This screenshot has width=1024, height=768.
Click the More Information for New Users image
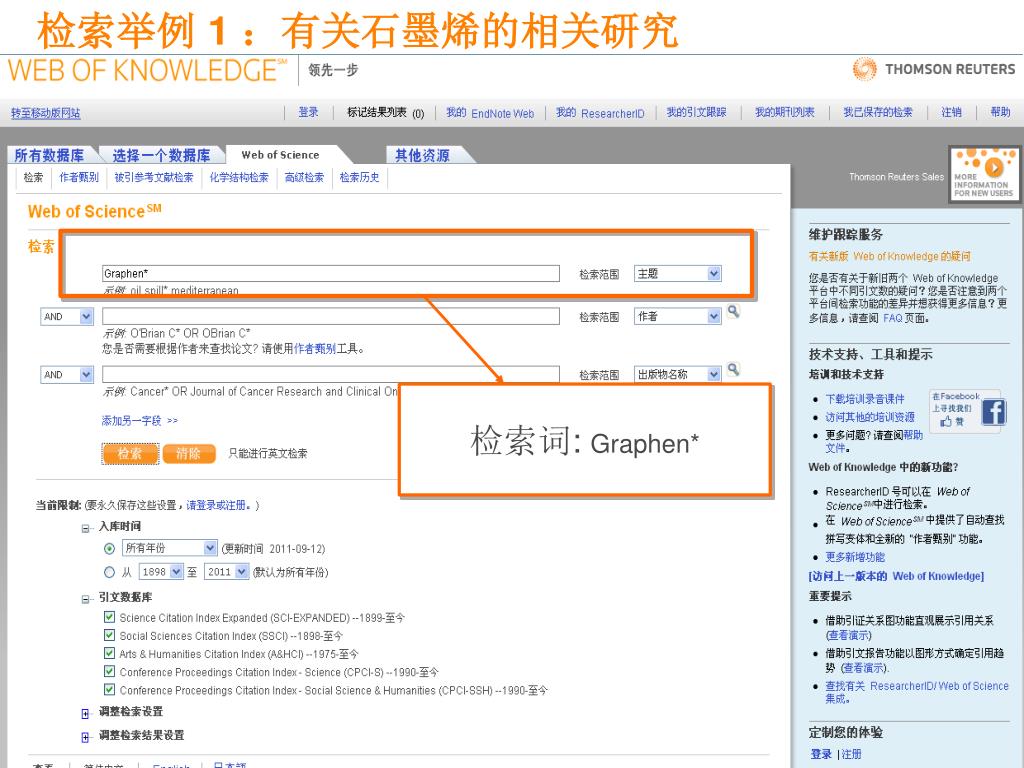tap(984, 174)
